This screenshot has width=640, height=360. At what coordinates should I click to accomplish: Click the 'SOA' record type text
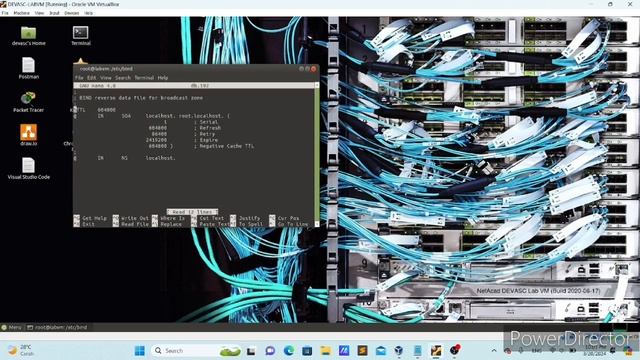(126, 116)
